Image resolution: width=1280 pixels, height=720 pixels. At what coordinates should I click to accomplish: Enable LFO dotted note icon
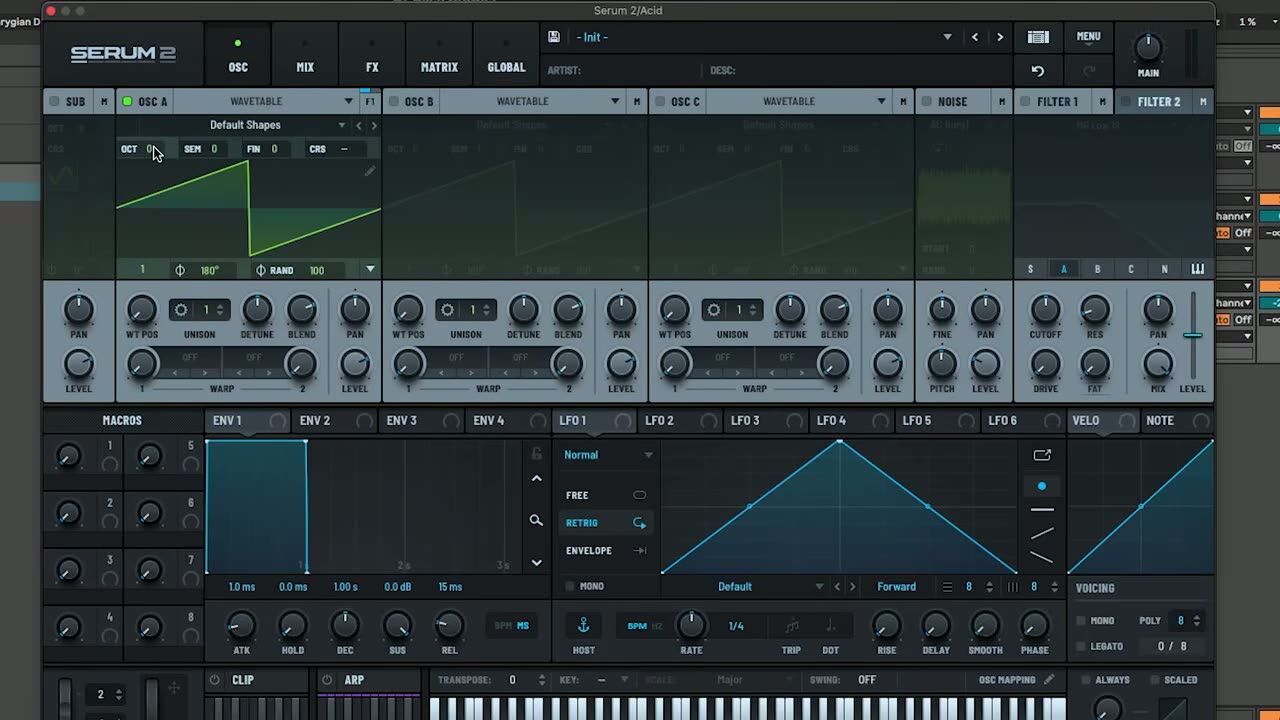pyautogui.click(x=830, y=626)
